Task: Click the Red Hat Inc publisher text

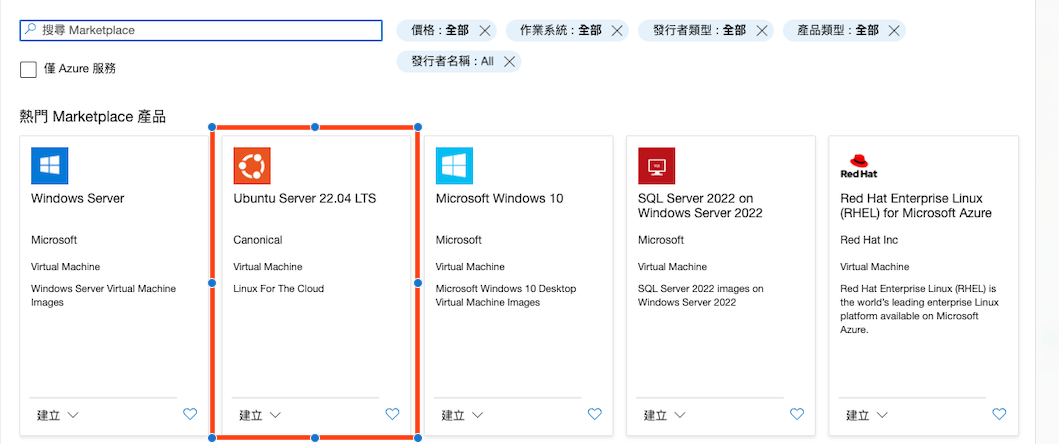Action: click(x=869, y=240)
